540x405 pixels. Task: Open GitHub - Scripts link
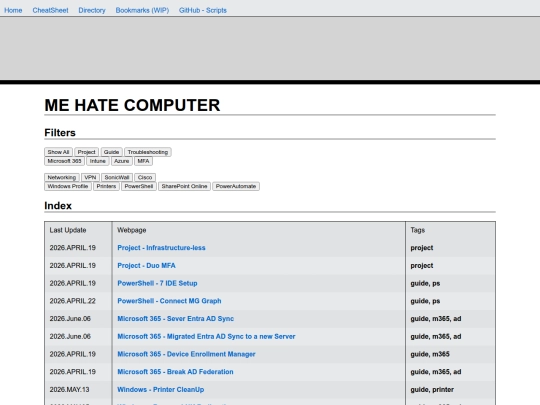pos(202,10)
